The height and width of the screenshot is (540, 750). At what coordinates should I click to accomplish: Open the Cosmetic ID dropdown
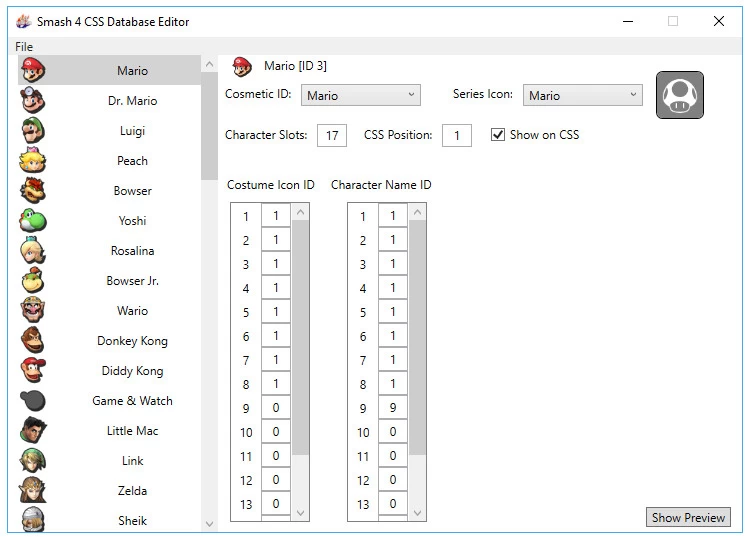(x=361, y=95)
